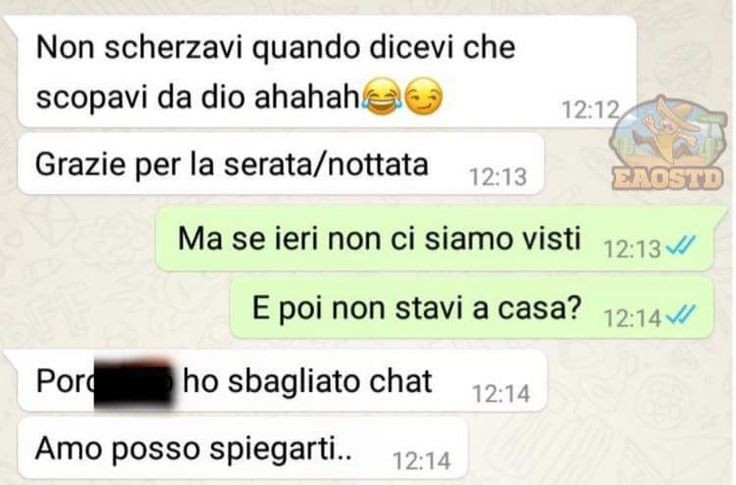The image size is (736, 485).
Task: Click the 12:12 timestamp
Action: tap(590, 111)
